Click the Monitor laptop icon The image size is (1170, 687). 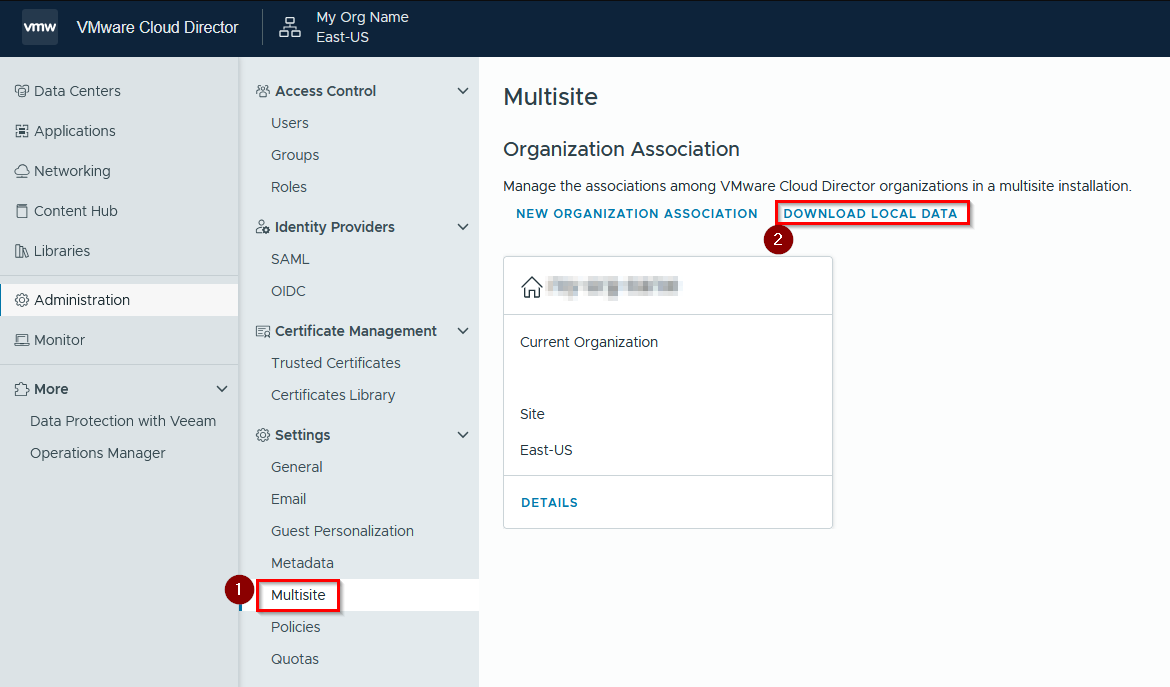(22, 340)
